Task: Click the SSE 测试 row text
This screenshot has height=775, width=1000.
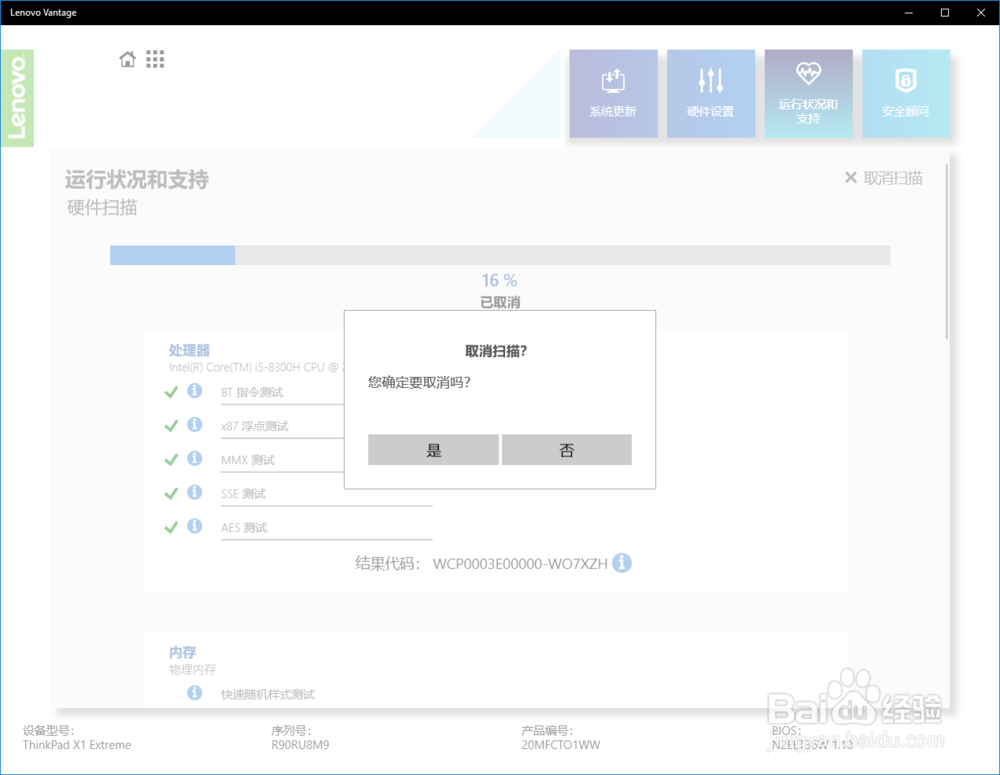Action: (x=243, y=494)
